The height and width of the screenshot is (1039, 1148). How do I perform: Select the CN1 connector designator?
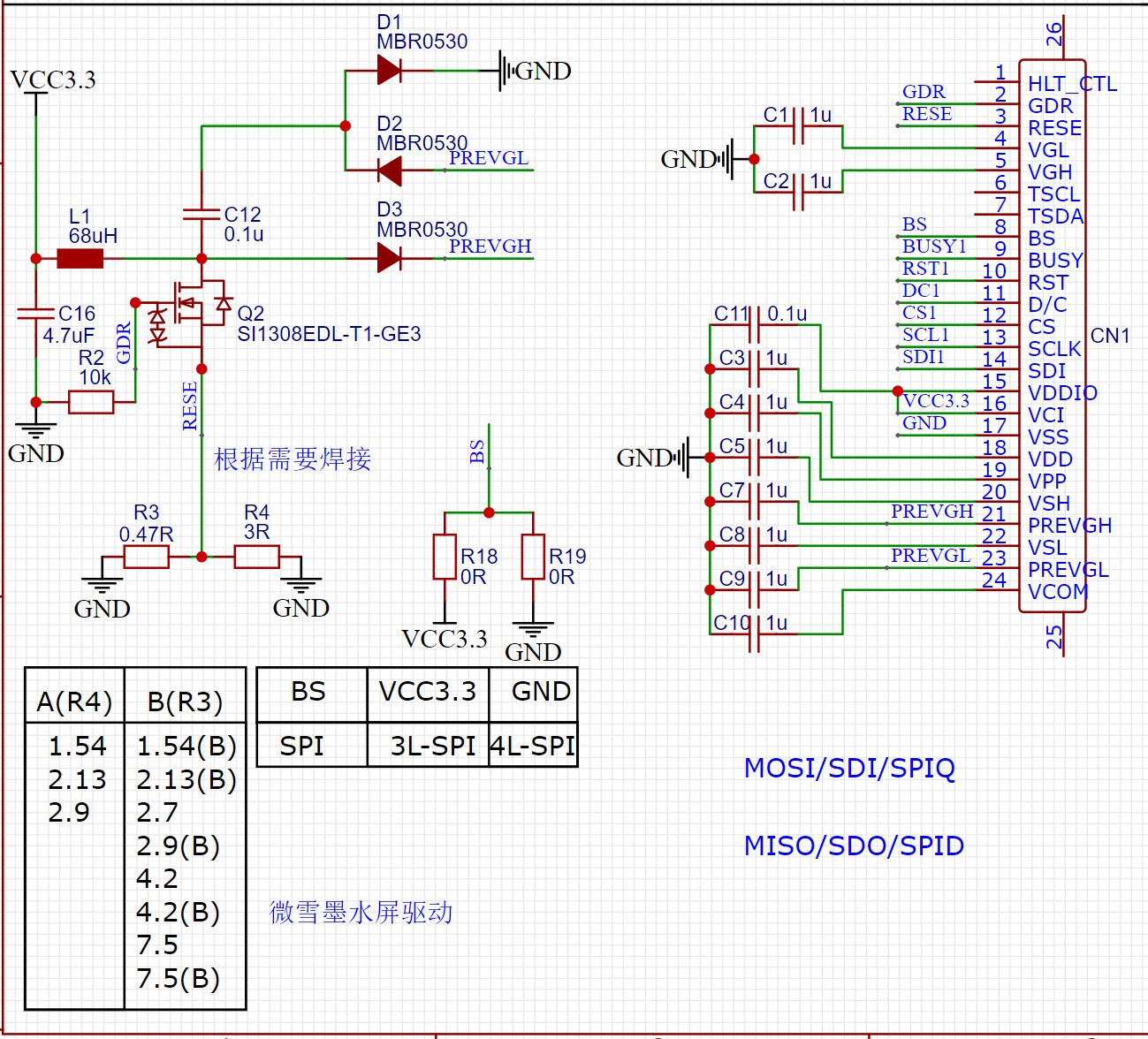[1110, 336]
